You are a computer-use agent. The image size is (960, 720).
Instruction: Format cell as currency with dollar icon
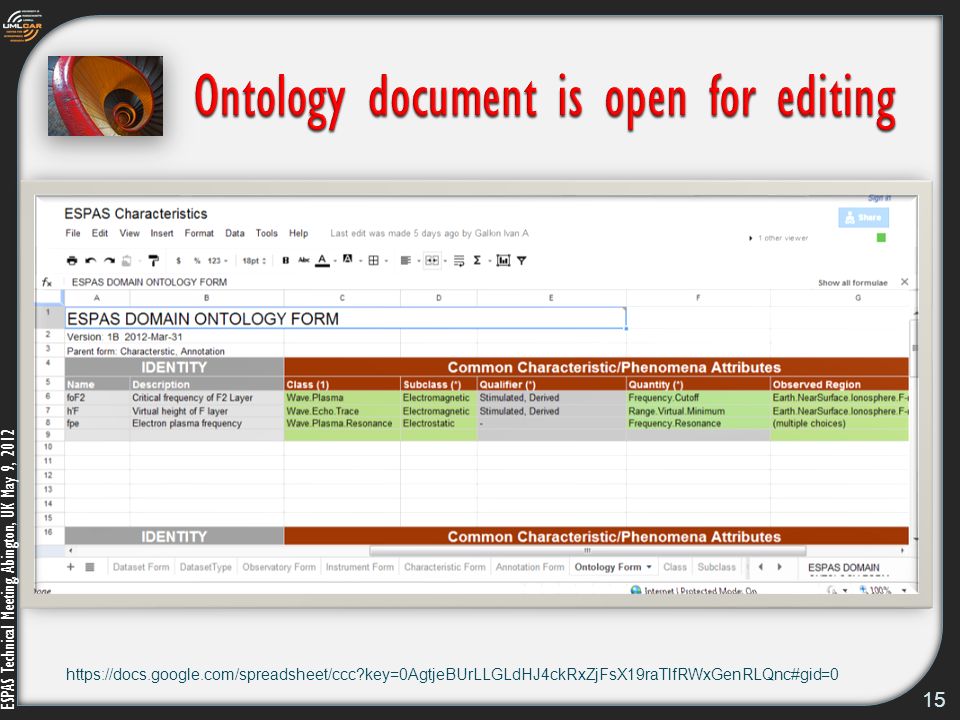tap(178, 261)
